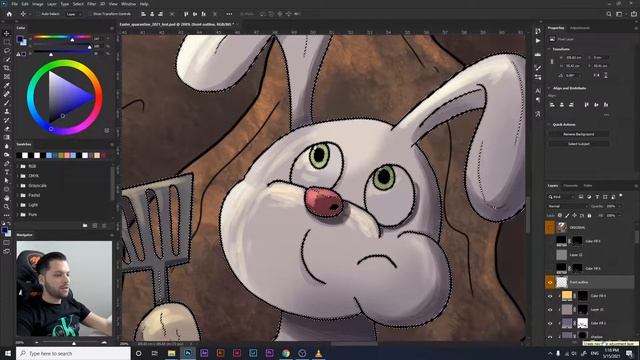This screenshot has width=640, height=360.
Task: Select the Crop tool
Action: click(x=7, y=68)
